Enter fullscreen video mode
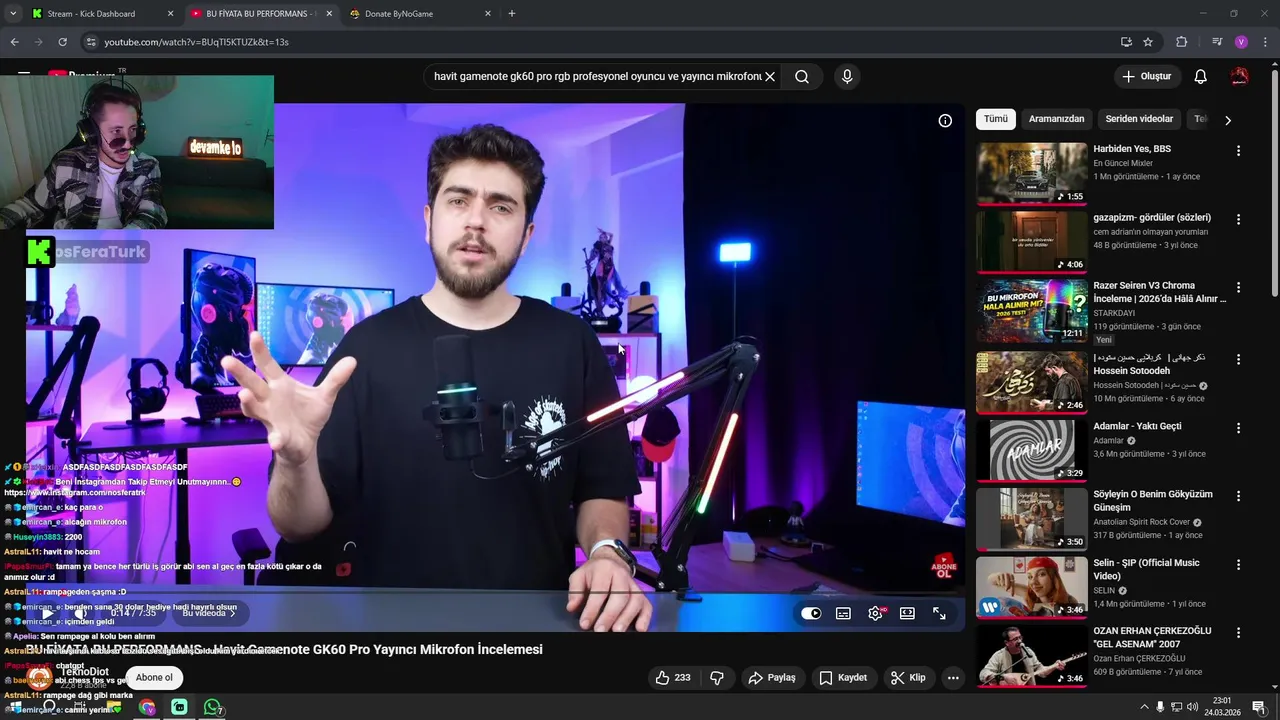This screenshot has height=720, width=1280. coord(939,613)
